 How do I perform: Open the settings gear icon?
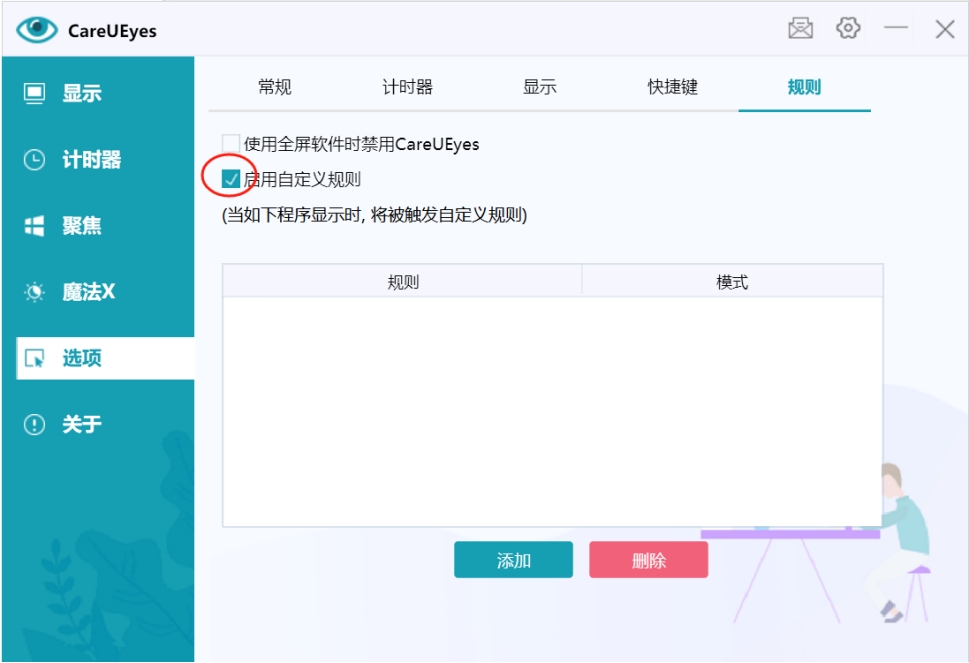[847, 29]
